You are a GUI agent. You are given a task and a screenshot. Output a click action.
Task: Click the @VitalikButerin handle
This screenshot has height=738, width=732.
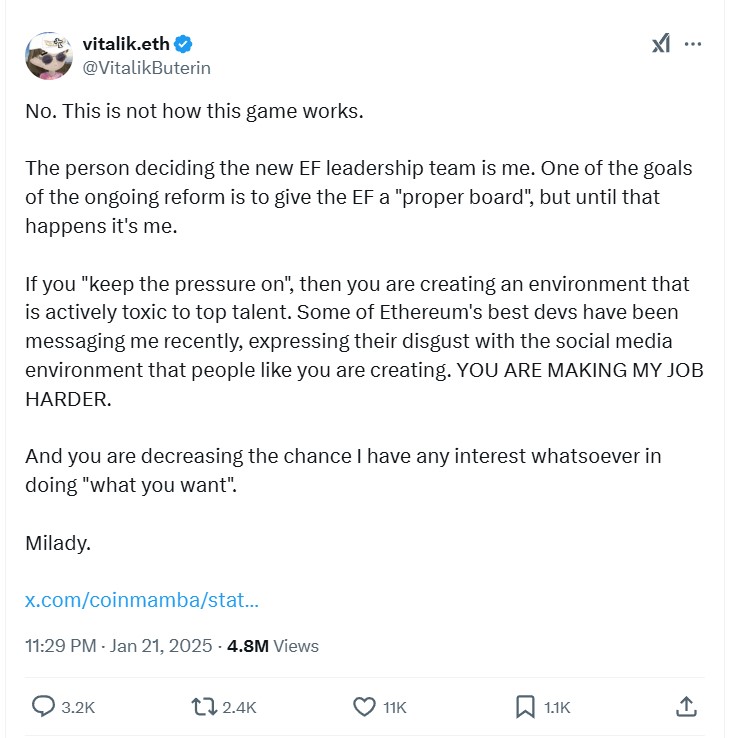coord(146,68)
